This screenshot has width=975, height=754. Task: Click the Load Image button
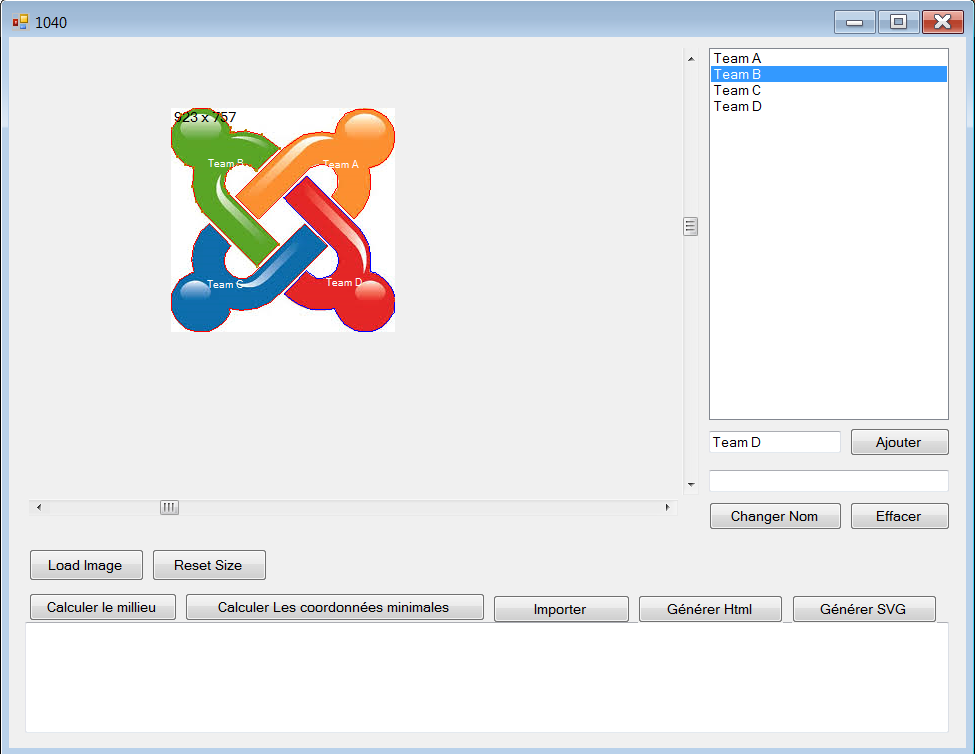tap(86, 565)
